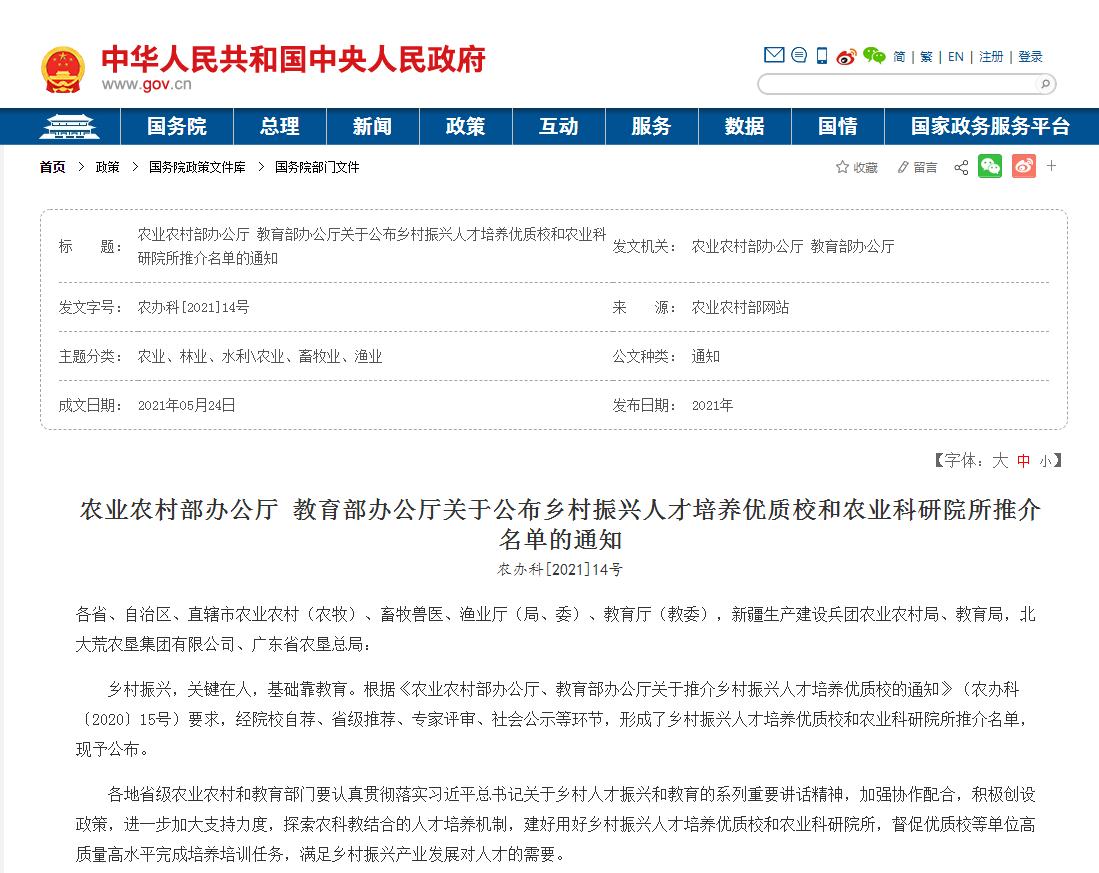This screenshot has width=1099, height=873.
Task: Bookmark page with 收藏 star
Action: pos(856,168)
